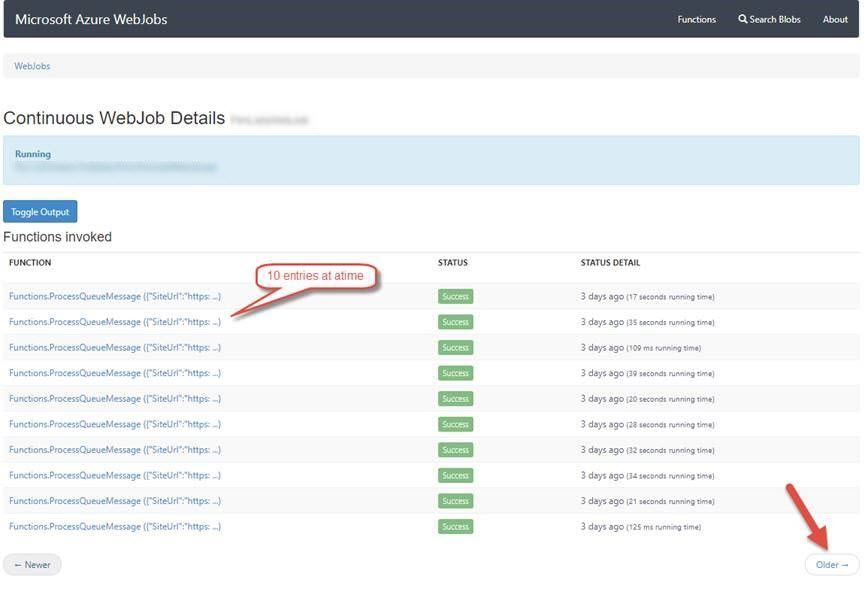Open the Microsoft Azure WebJobs home title
Viewport: 868px width, 595px height.
91,19
